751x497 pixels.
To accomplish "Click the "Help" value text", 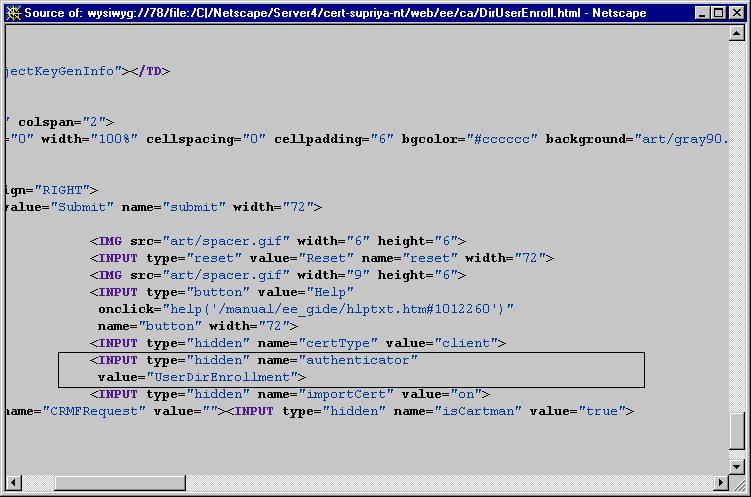I will click(330, 292).
